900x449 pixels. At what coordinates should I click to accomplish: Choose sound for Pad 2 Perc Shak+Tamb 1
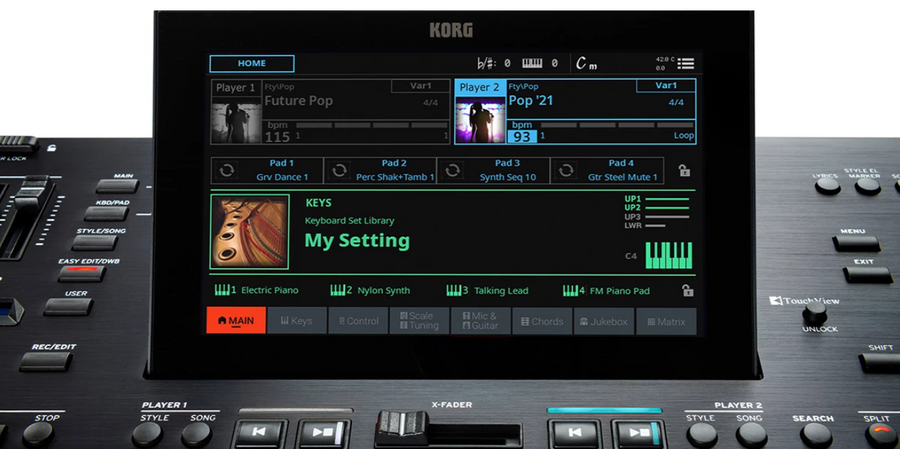pos(395,177)
